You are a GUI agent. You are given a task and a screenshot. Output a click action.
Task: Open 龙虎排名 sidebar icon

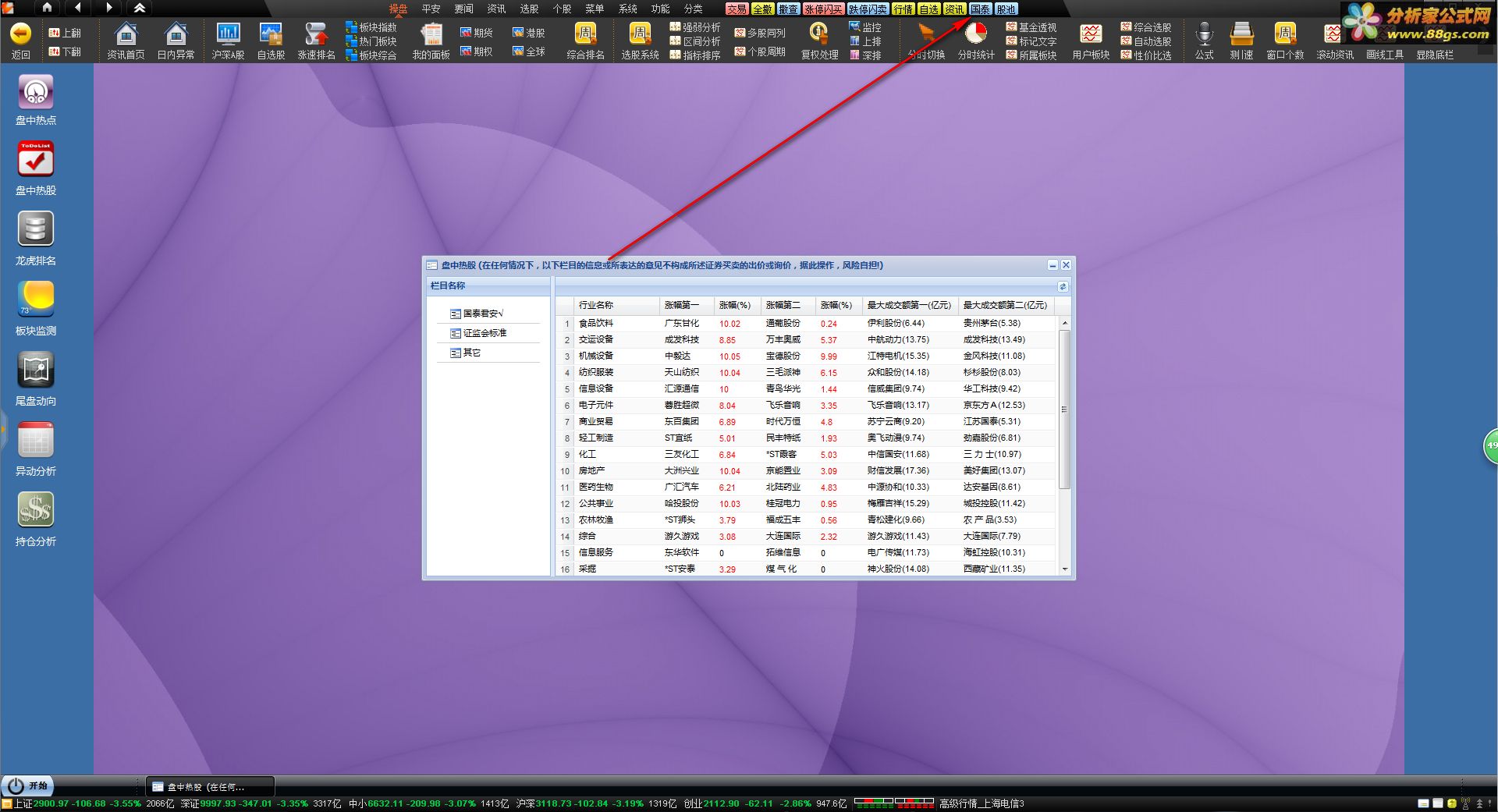36,229
